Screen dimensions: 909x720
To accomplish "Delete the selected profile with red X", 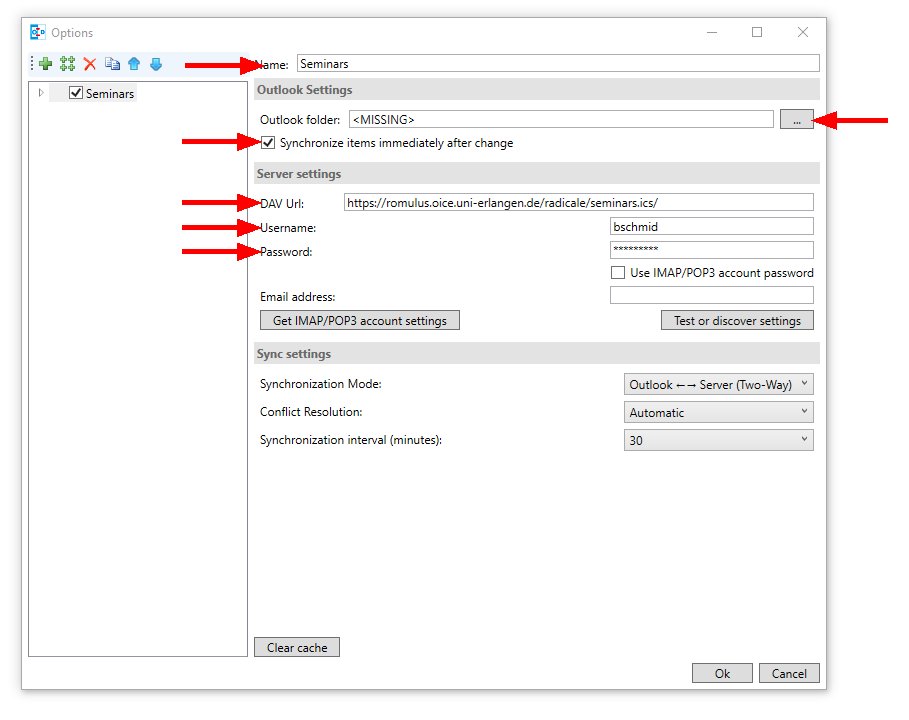I will (x=90, y=64).
